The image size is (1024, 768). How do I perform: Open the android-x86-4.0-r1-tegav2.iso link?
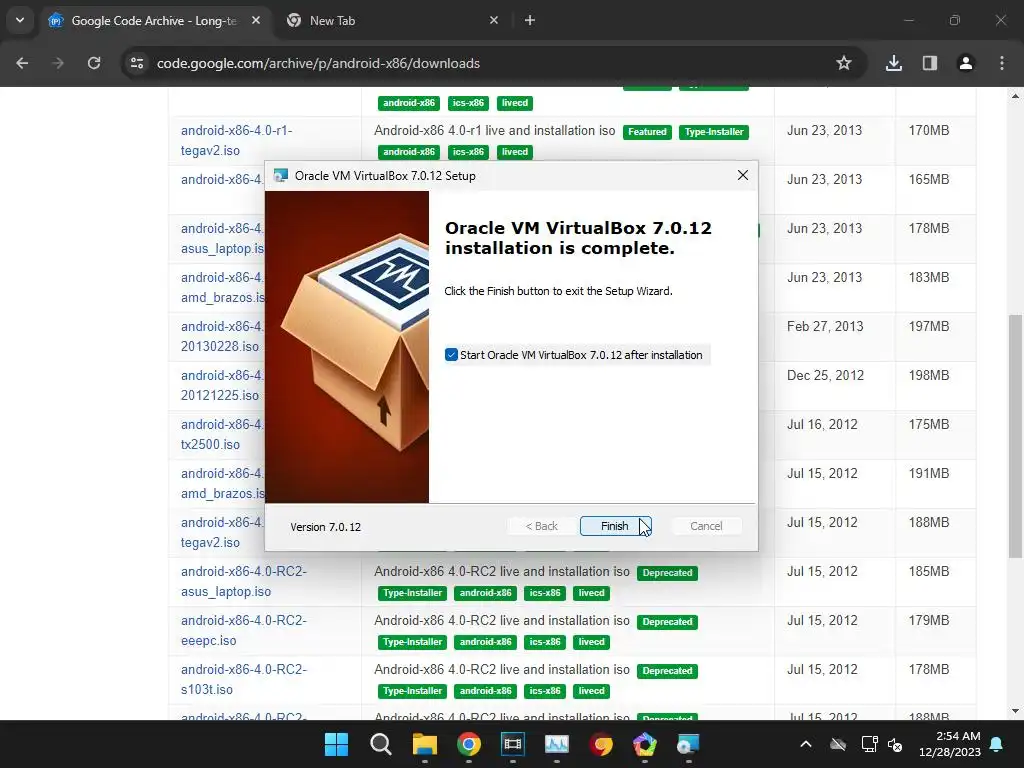pos(236,140)
